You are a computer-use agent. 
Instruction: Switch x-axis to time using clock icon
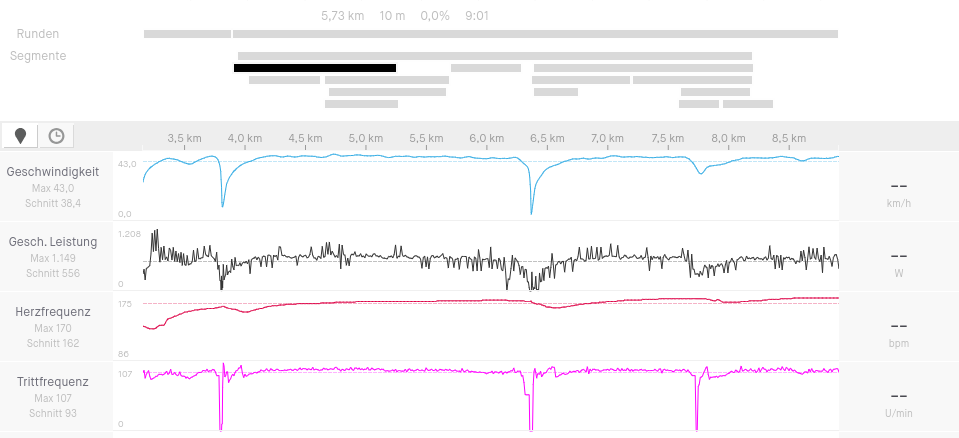coord(56,135)
